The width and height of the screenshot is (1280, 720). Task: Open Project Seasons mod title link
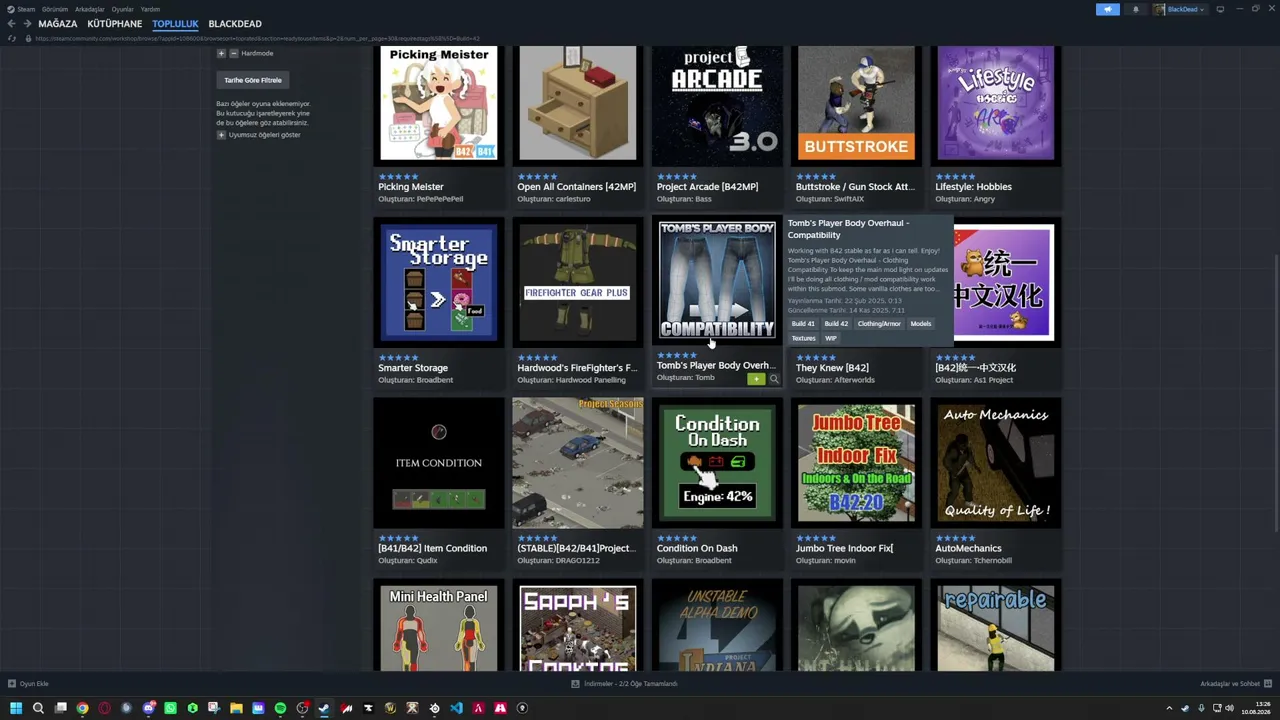pyautogui.click(x=575, y=549)
